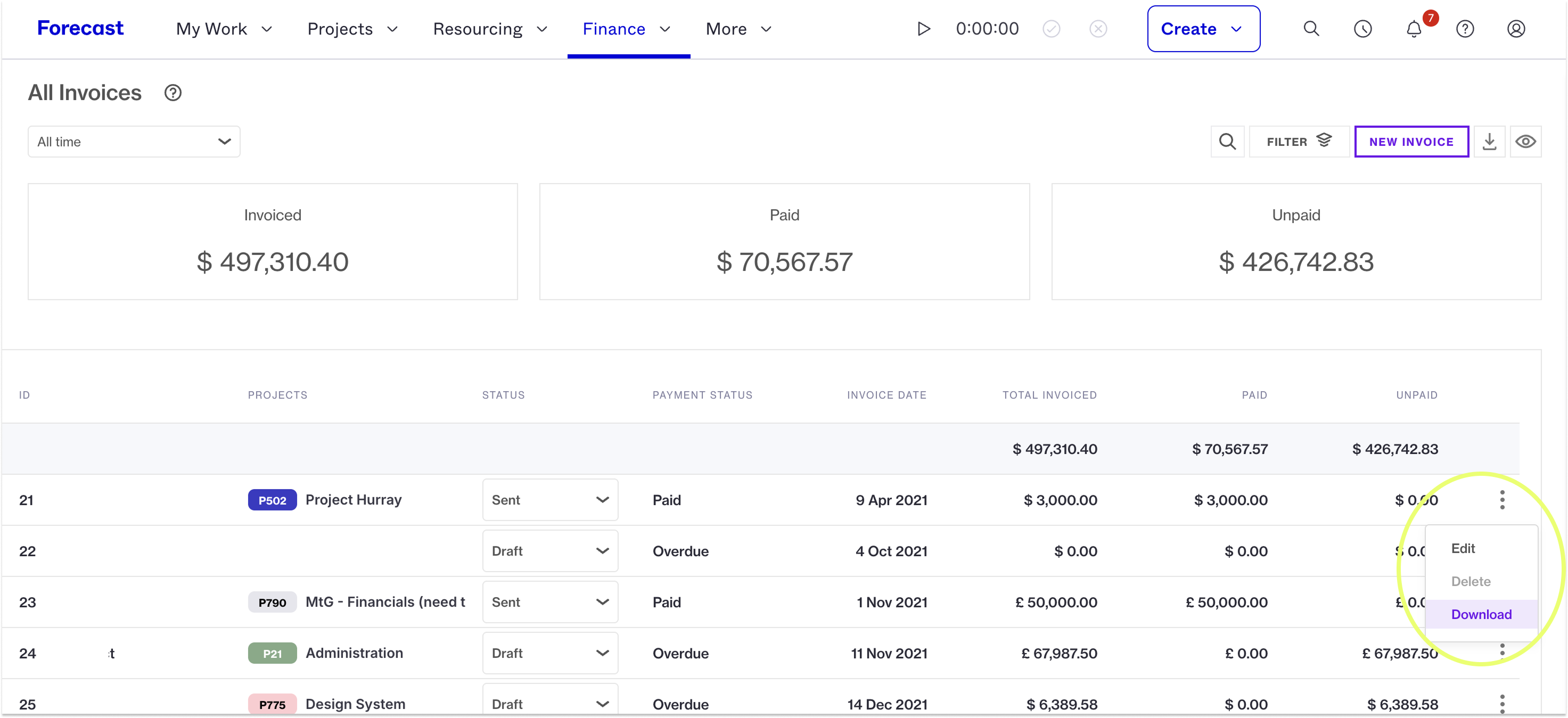Expand the All time date range dropdown
This screenshot has width=1568, height=718.
point(134,142)
